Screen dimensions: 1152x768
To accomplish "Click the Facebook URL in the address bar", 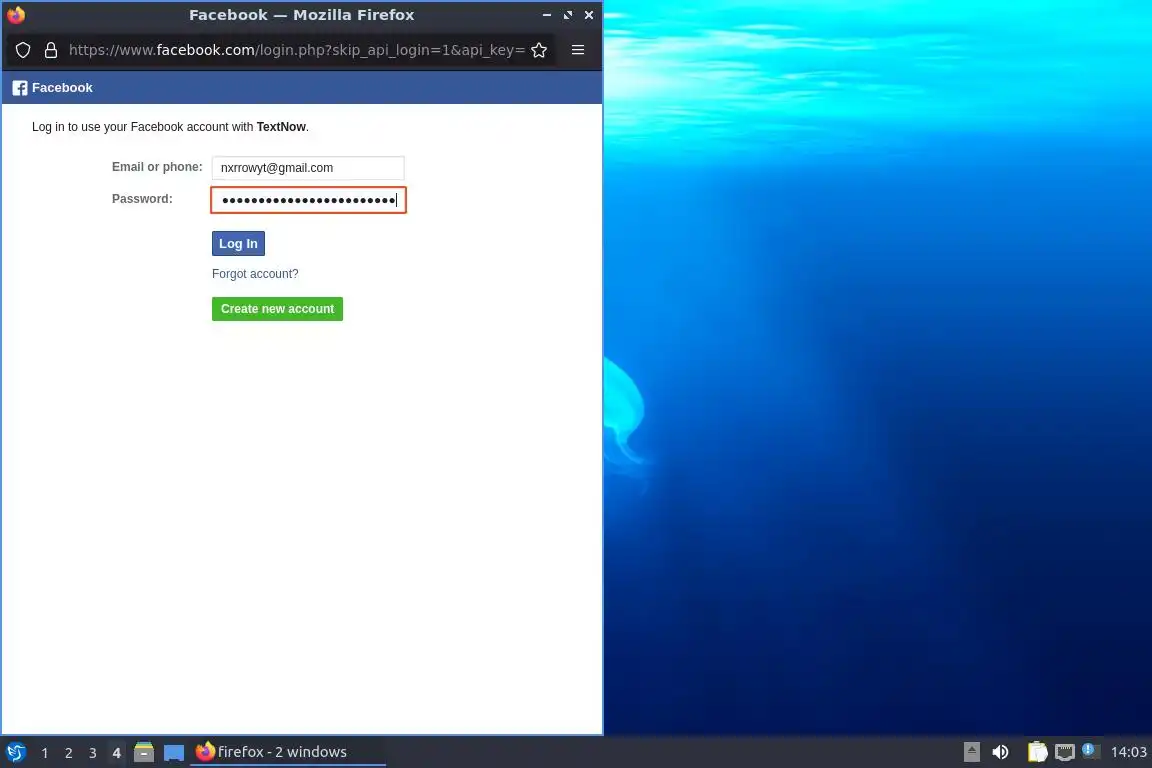I will click(x=297, y=50).
